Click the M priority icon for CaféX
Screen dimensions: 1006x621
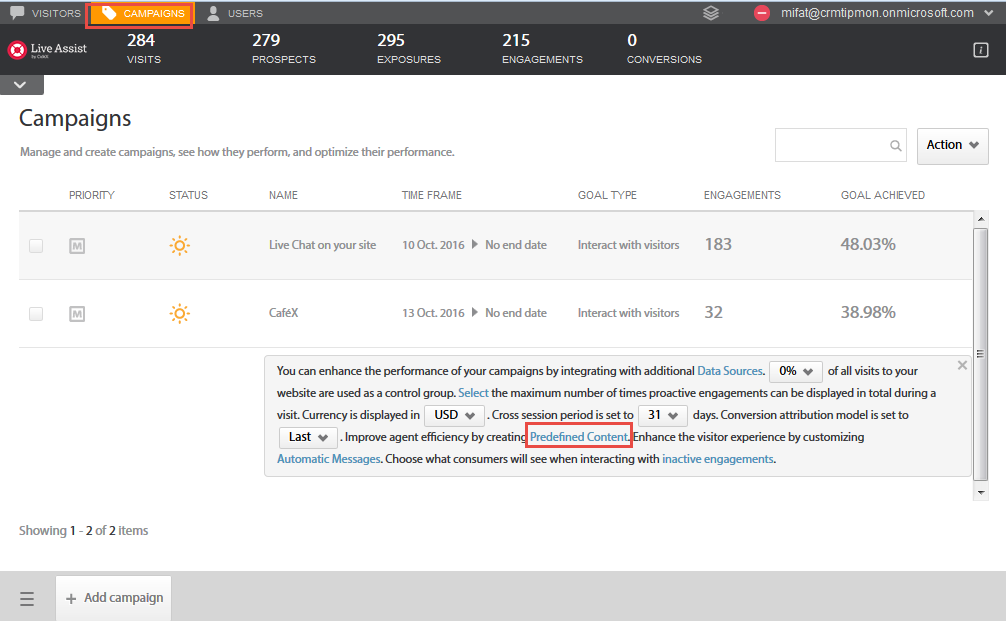click(x=77, y=313)
